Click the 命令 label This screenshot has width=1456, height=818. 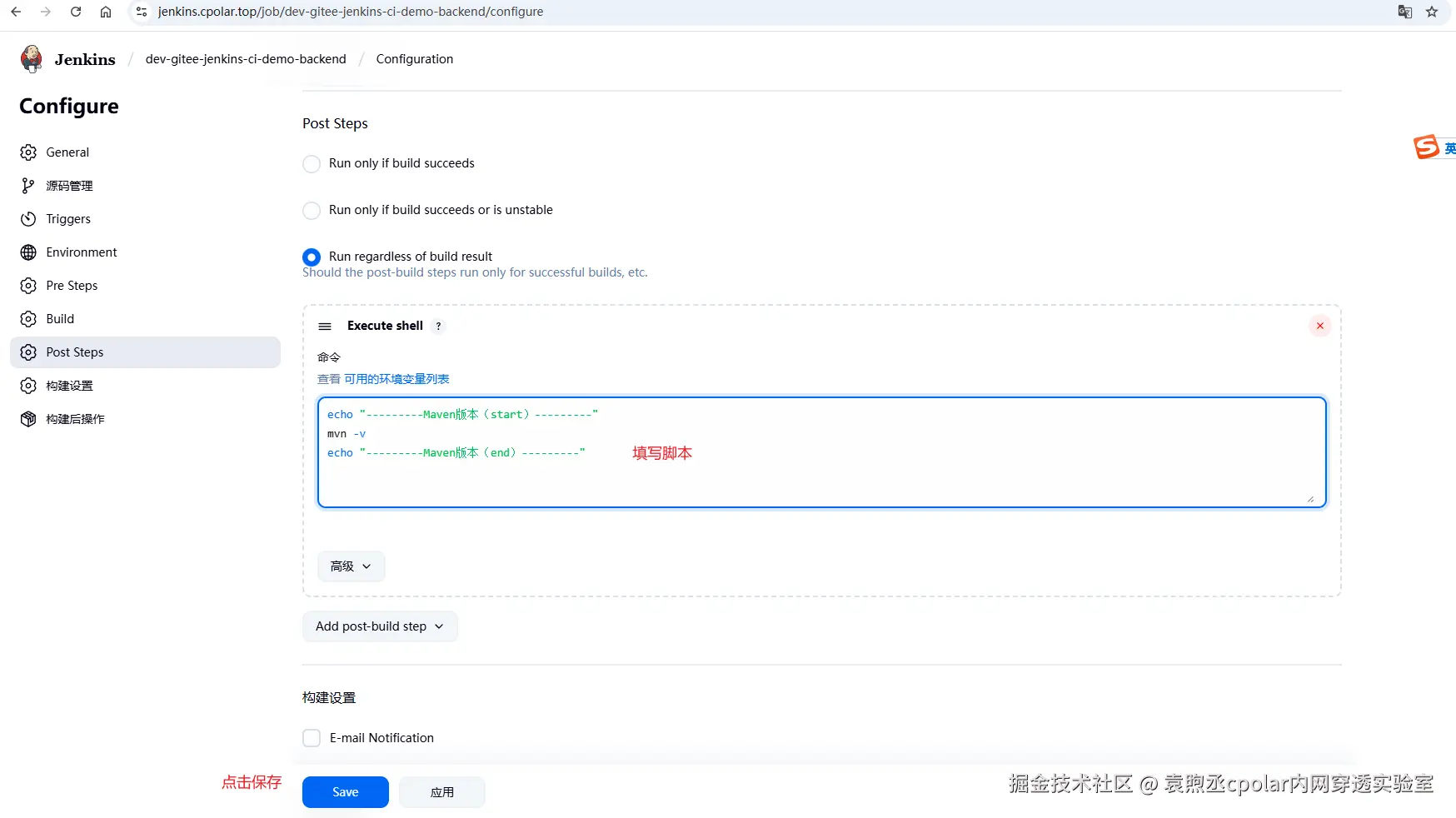coord(329,357)
